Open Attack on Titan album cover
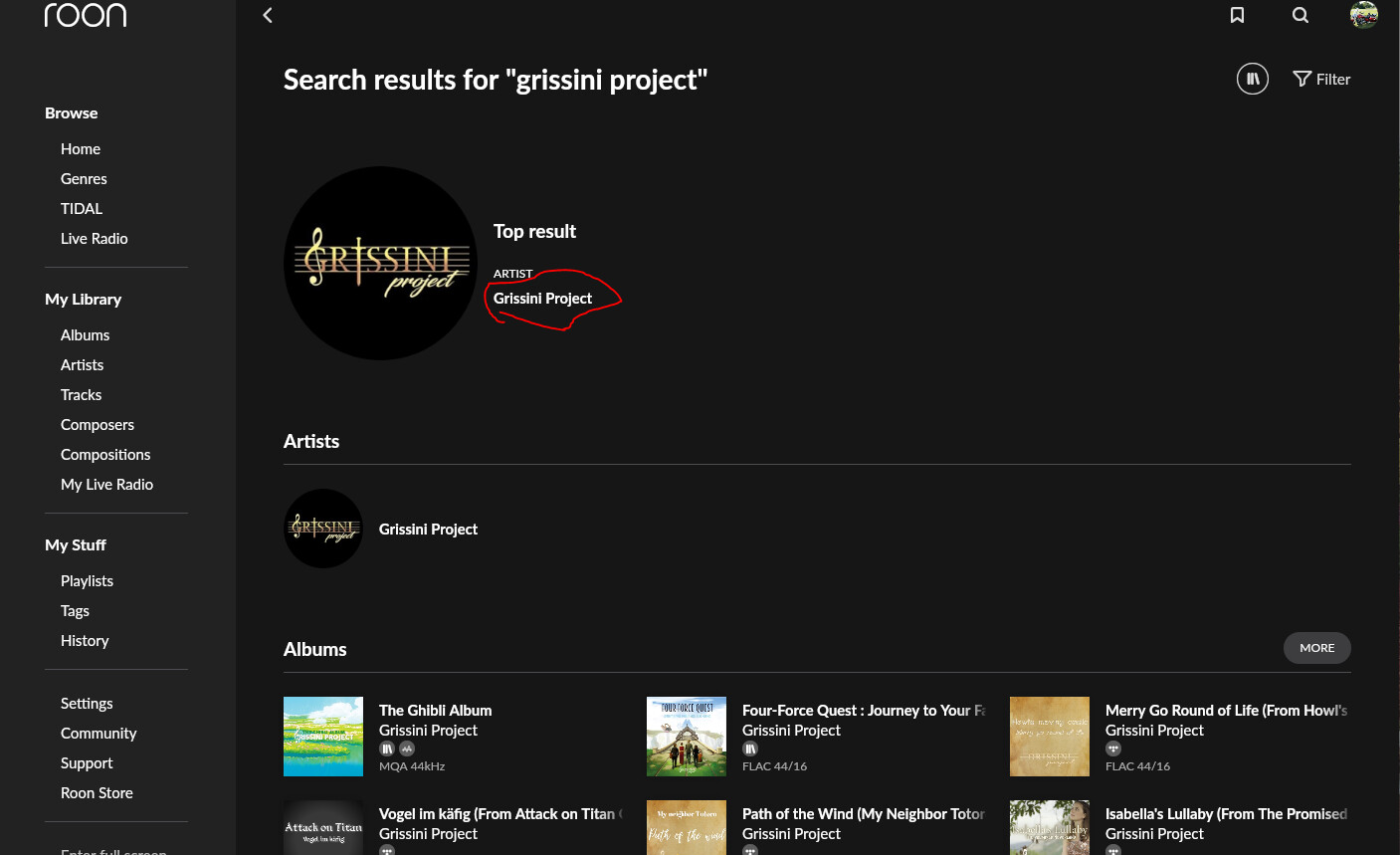Viewport: 1400px width, 855px height. pos(323,828)
